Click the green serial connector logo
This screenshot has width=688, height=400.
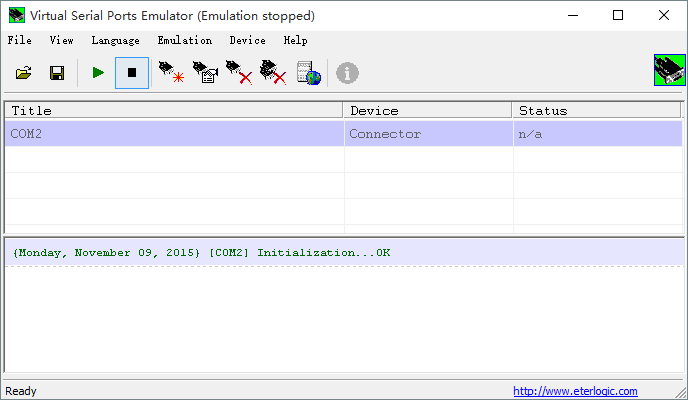tap(670, 70)
